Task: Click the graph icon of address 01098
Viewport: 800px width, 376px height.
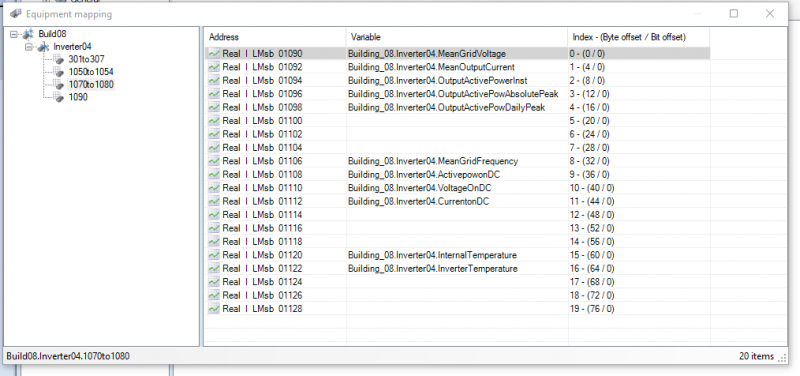Action: pyautogui.click(x=214, y=107)
